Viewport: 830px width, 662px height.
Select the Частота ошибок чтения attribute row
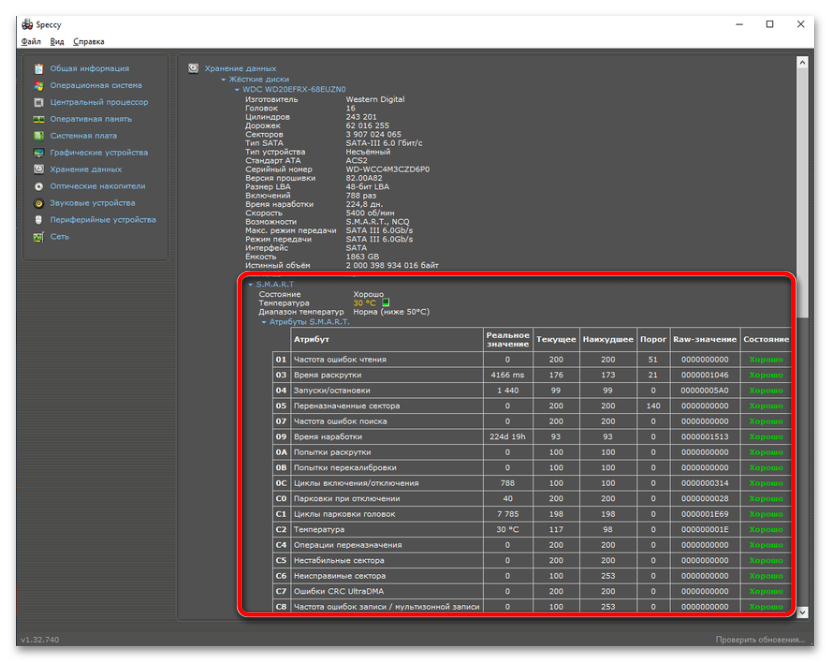click(x=532, y=360)
